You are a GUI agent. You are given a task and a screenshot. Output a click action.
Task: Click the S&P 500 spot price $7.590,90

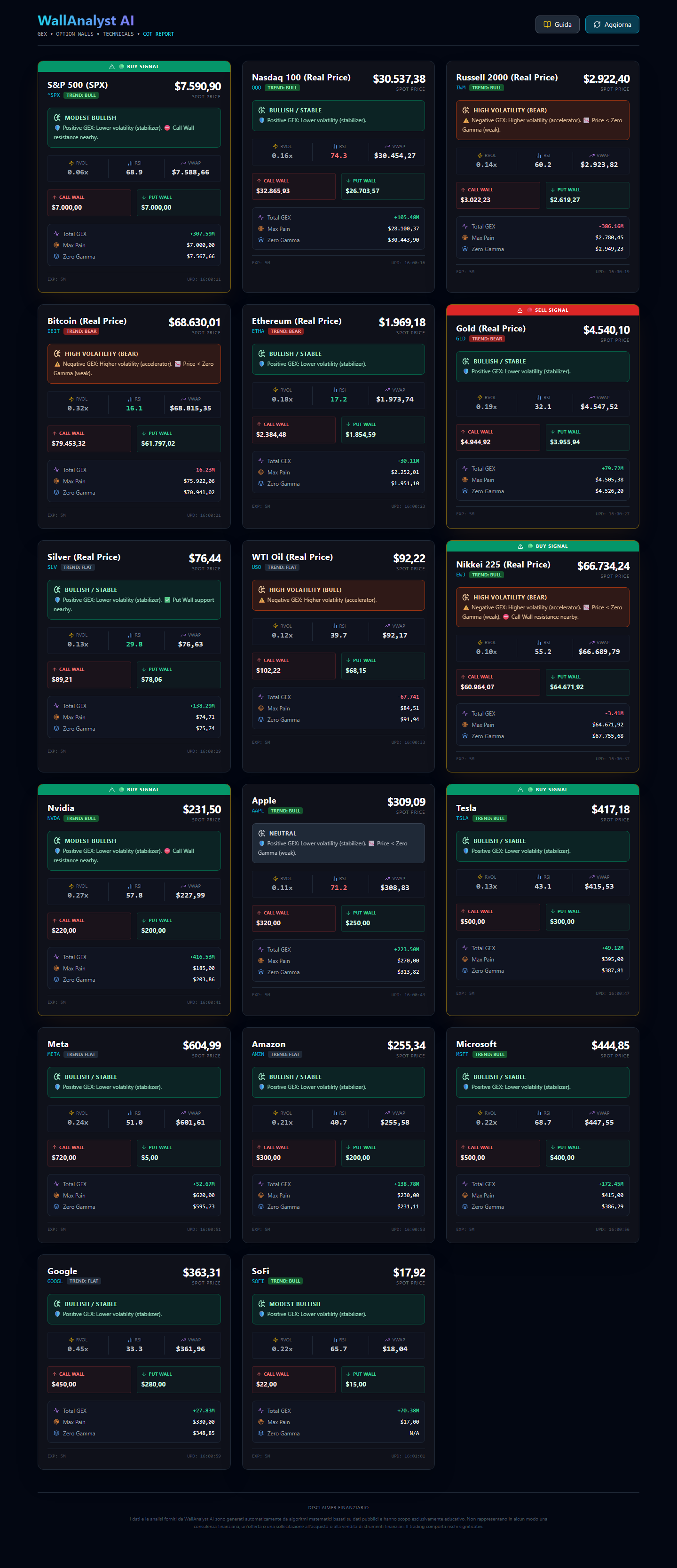198,87
